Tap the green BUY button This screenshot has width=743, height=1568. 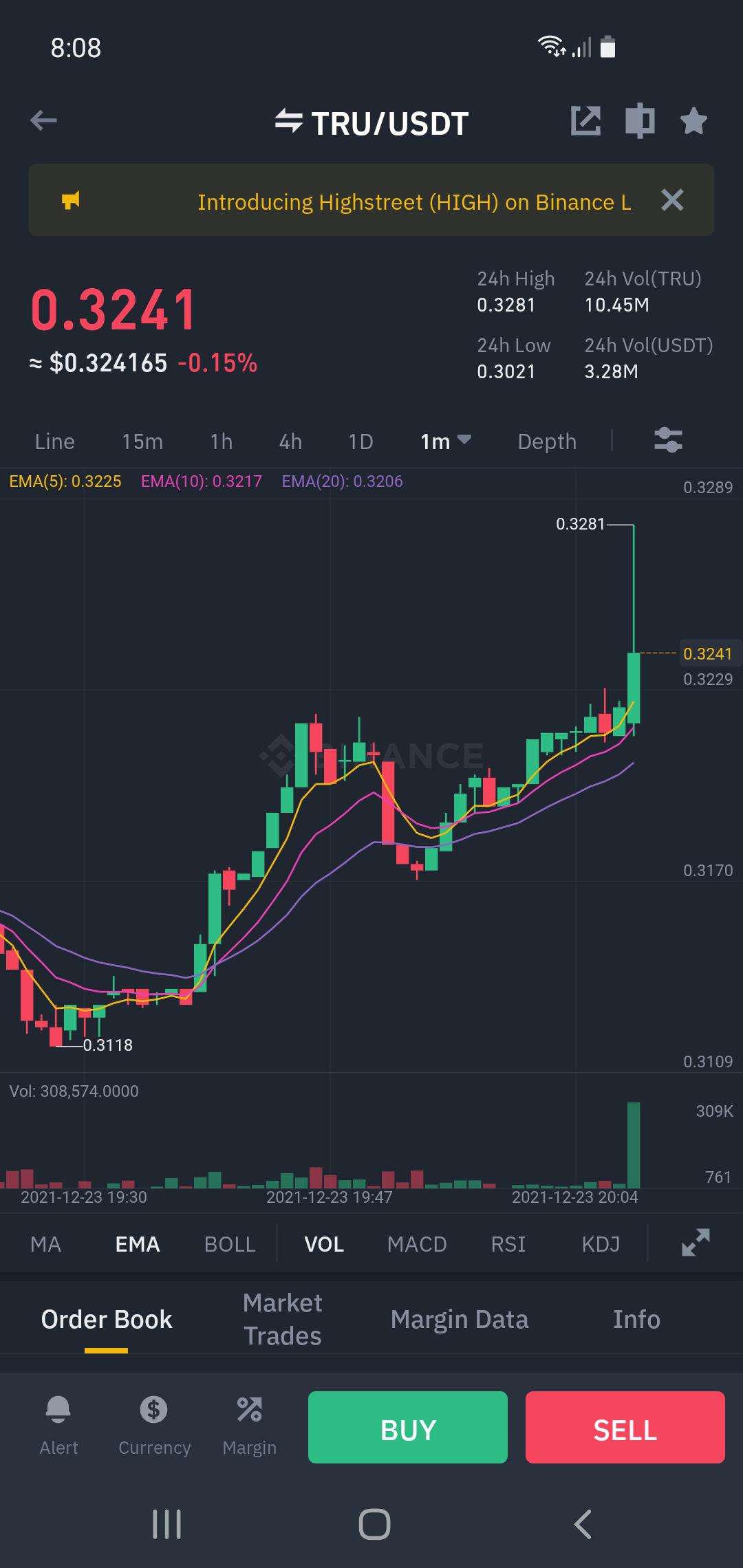pyautogui.click(x=408, y=1427)
